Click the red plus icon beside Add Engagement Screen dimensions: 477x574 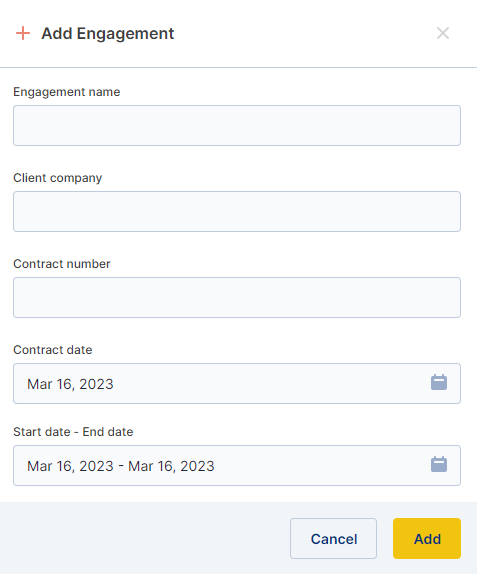[x=23, y=33]
